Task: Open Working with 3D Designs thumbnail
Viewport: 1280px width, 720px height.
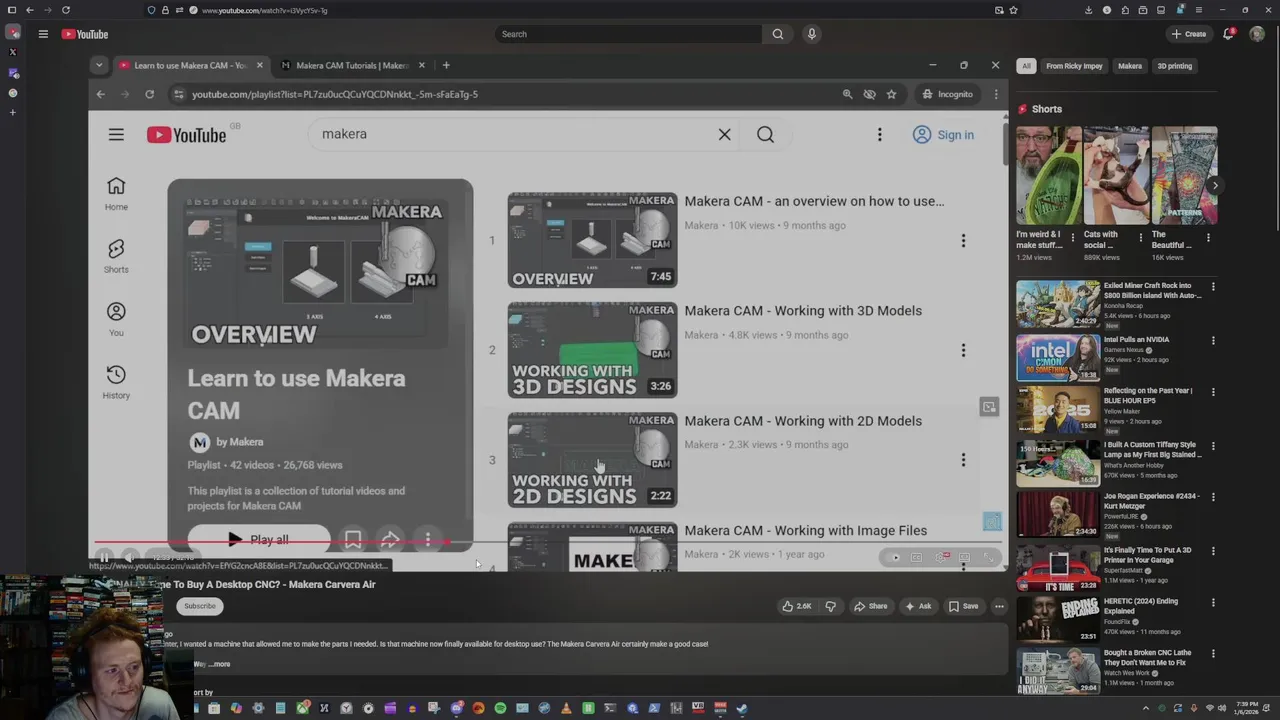Action: coord(592,350)
